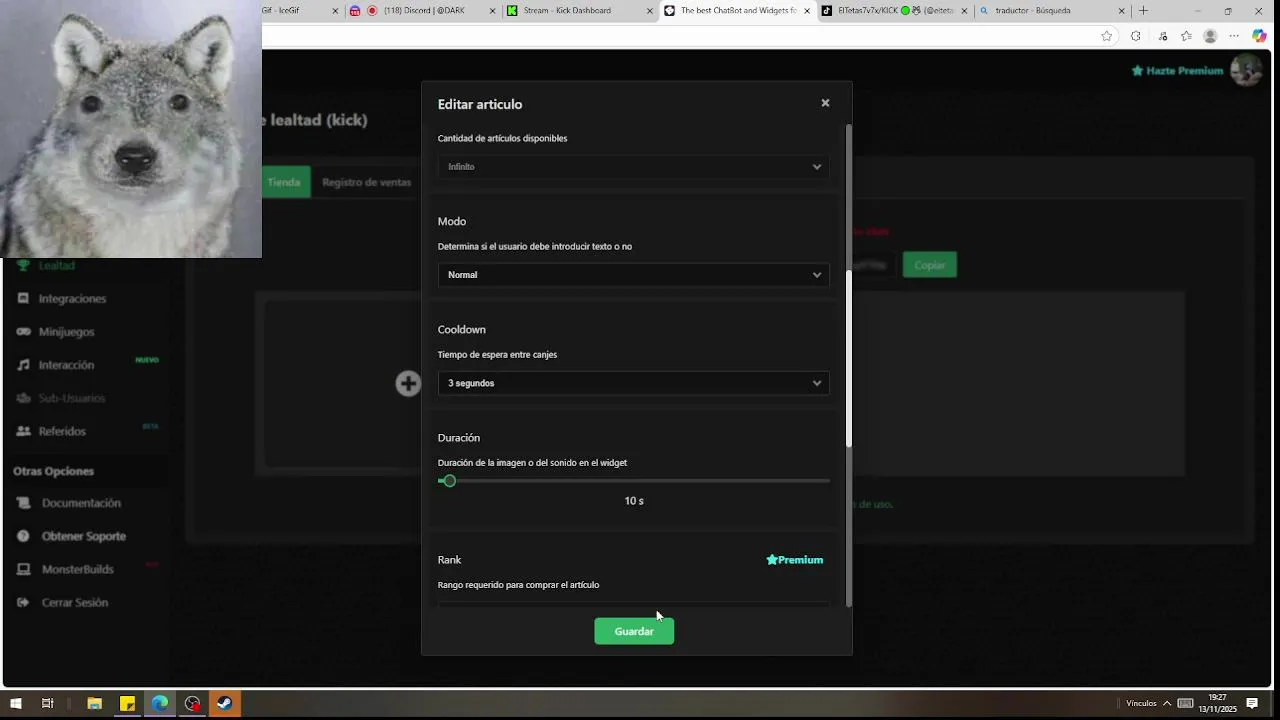Open Referidos in the sidebar
1280x720 pixels.
(62, 431)
